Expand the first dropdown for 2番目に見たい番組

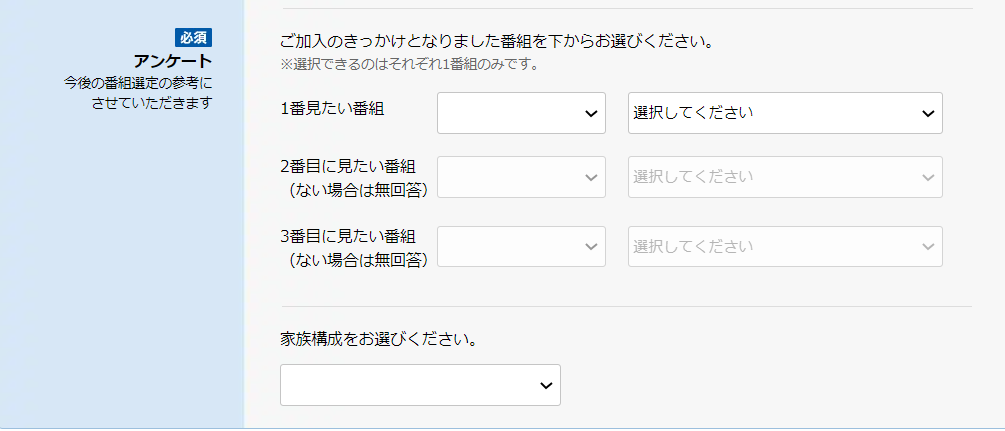(510, 177)
